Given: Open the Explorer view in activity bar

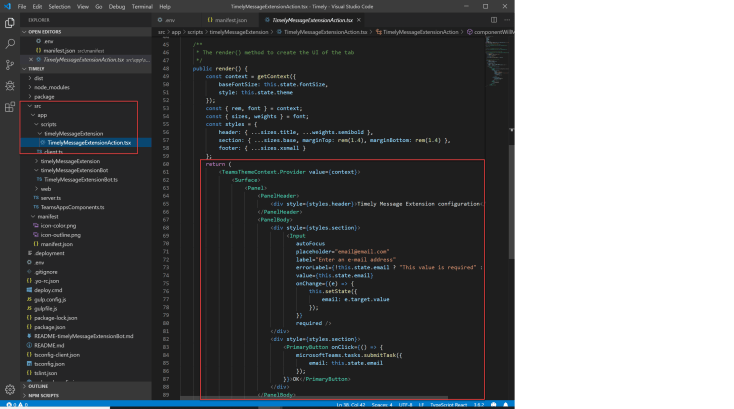Looking at the screenshot, I should tap(9, 22).
